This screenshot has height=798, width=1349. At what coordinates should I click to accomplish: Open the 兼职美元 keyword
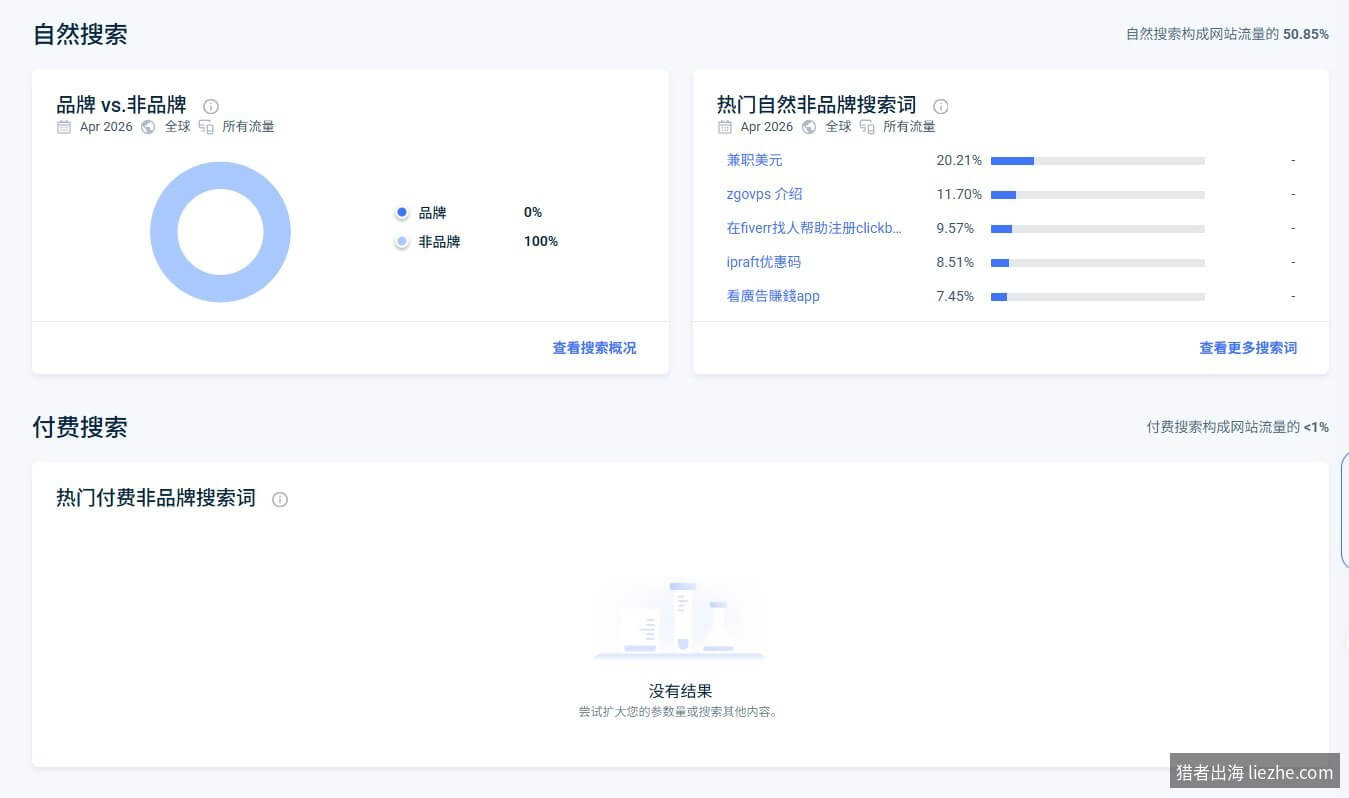click(754, 160)
